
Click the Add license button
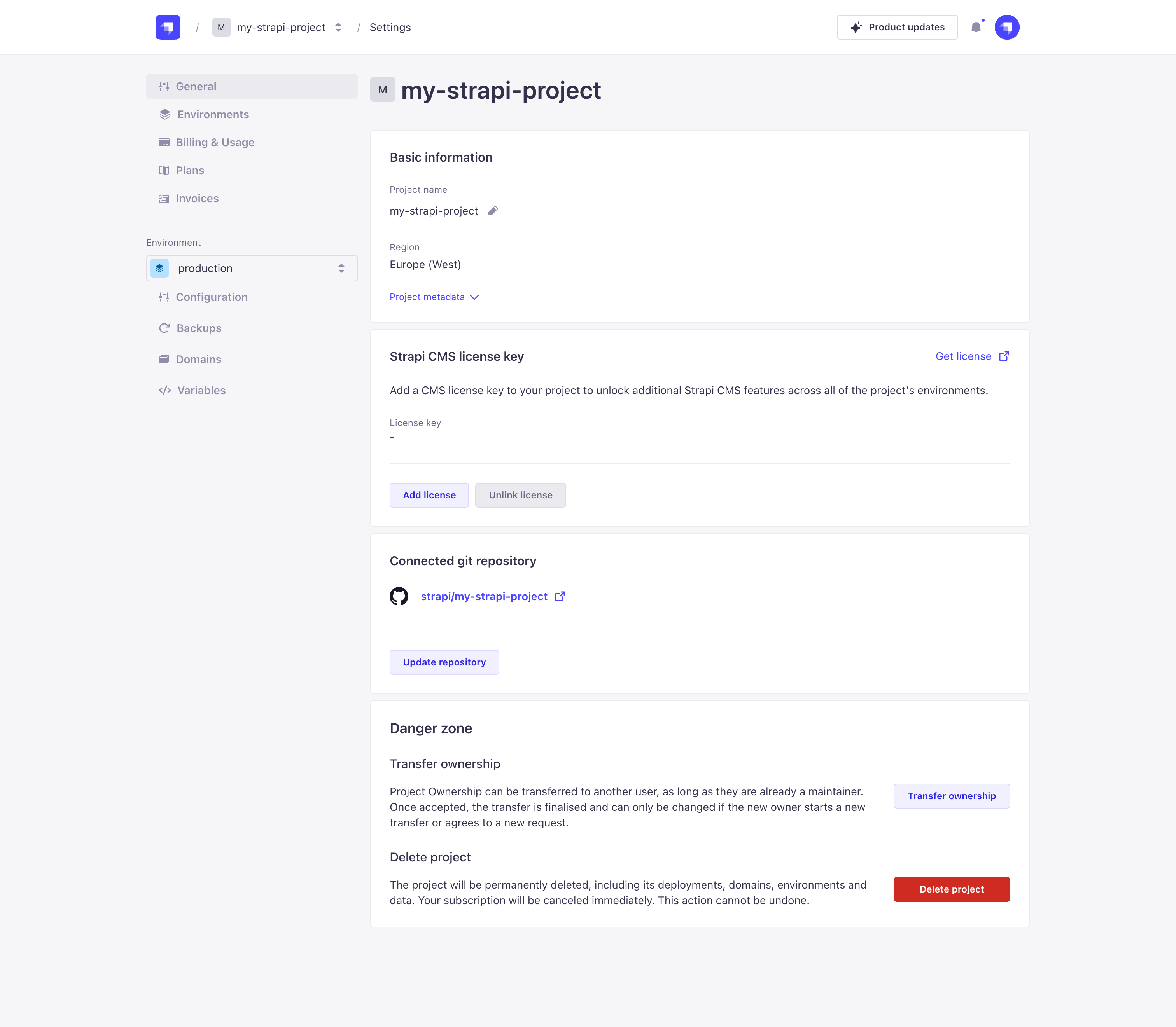click(x=429, y=494)
